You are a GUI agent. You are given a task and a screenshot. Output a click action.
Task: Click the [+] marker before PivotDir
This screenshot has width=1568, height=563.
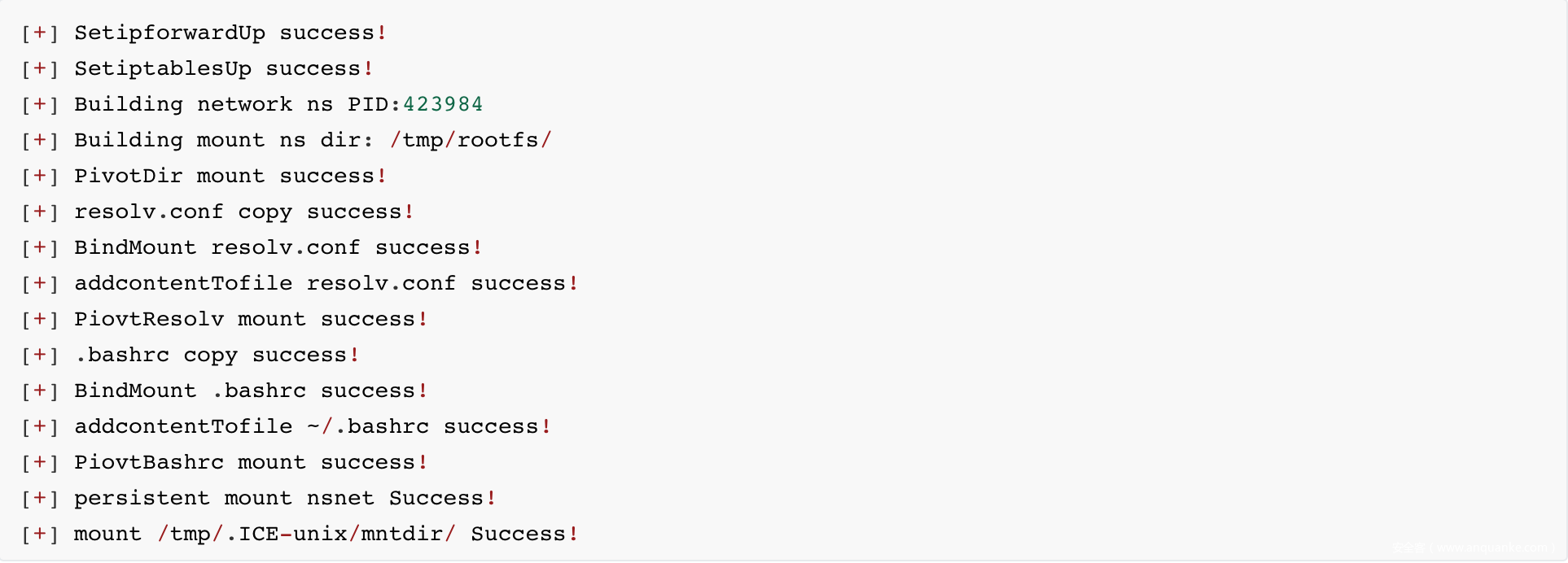(x=40, y=177)
